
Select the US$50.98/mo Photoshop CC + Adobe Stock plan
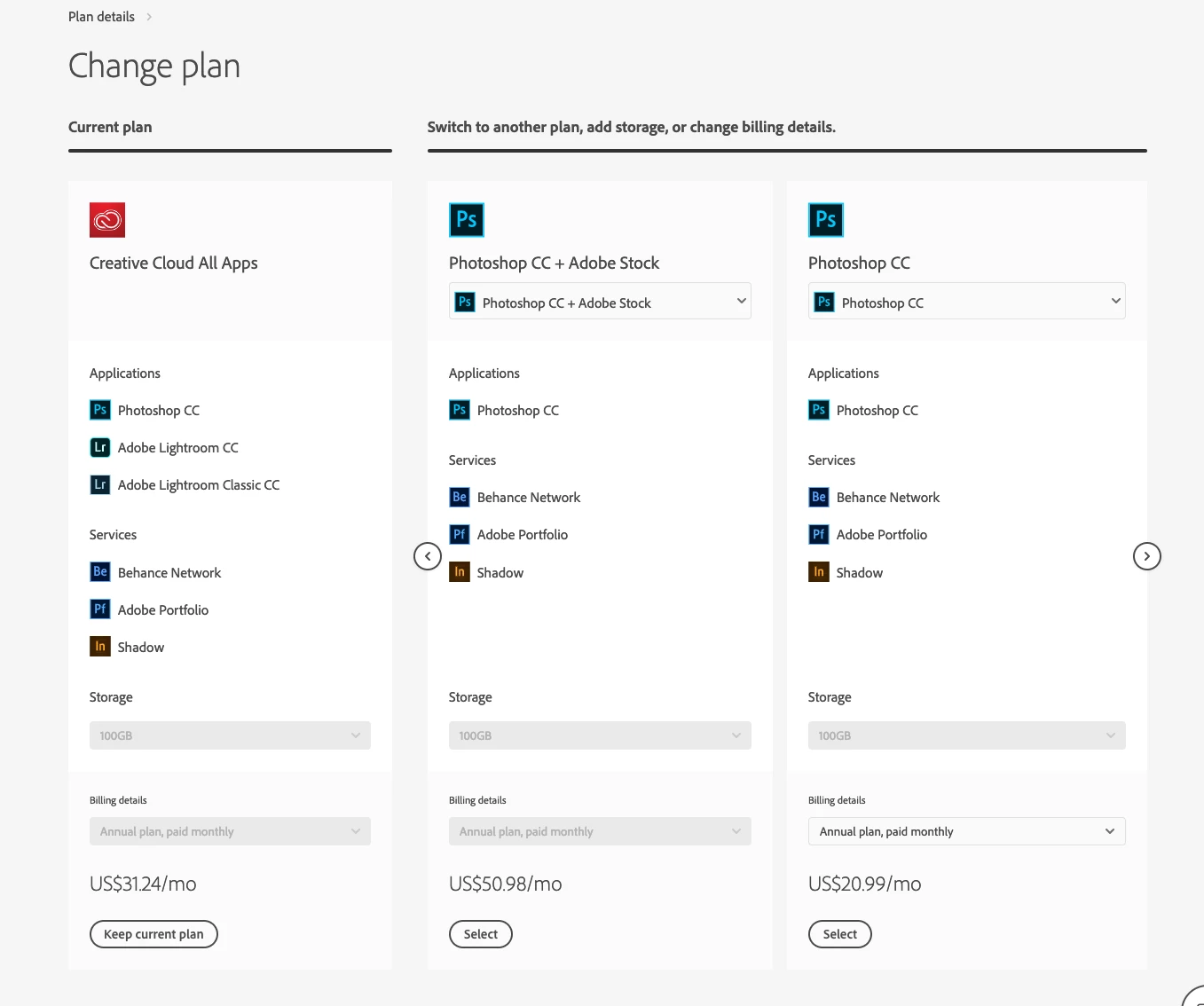click(x=481, y=934)
